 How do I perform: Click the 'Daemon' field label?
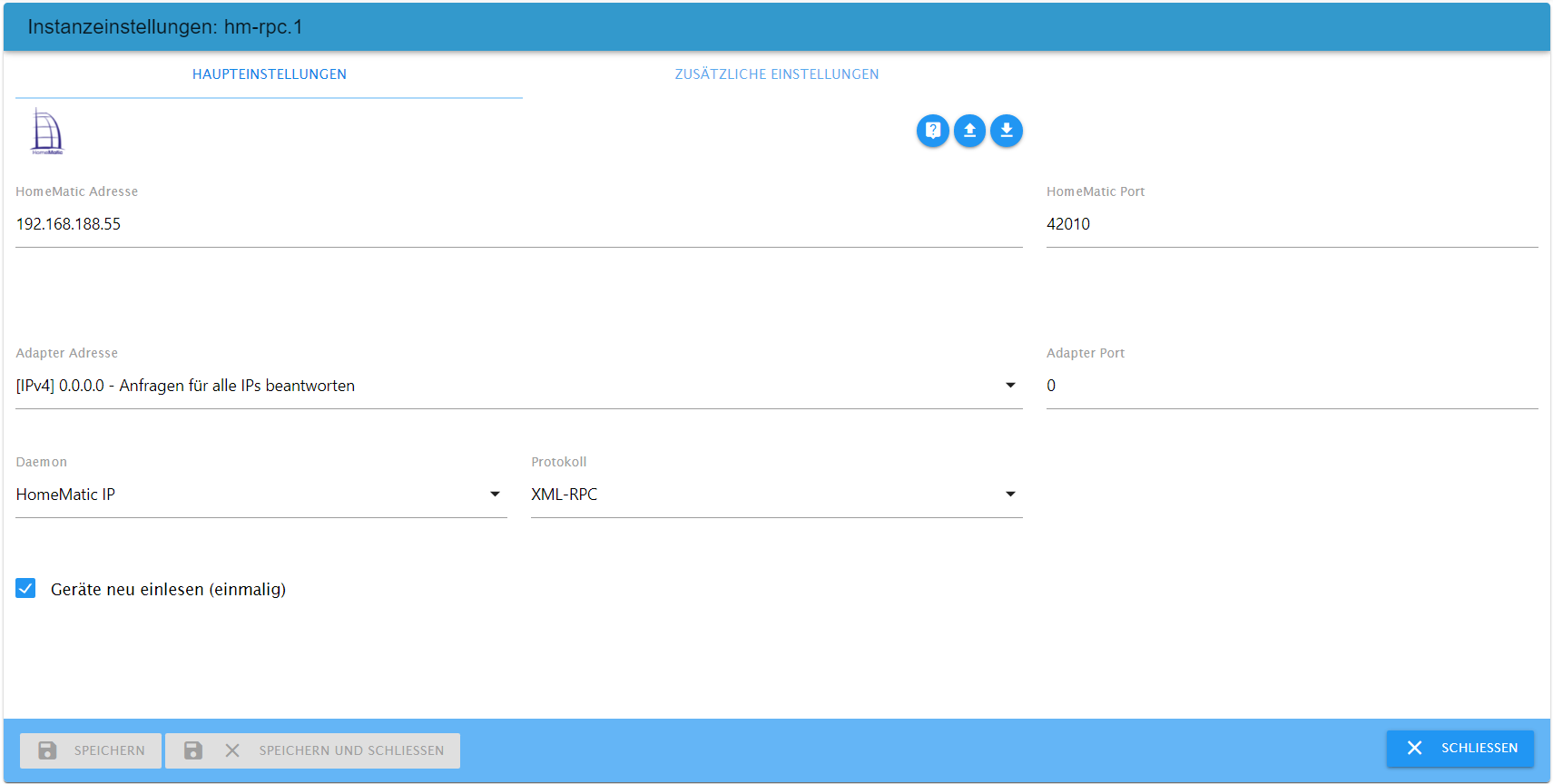tap(42, 462)
